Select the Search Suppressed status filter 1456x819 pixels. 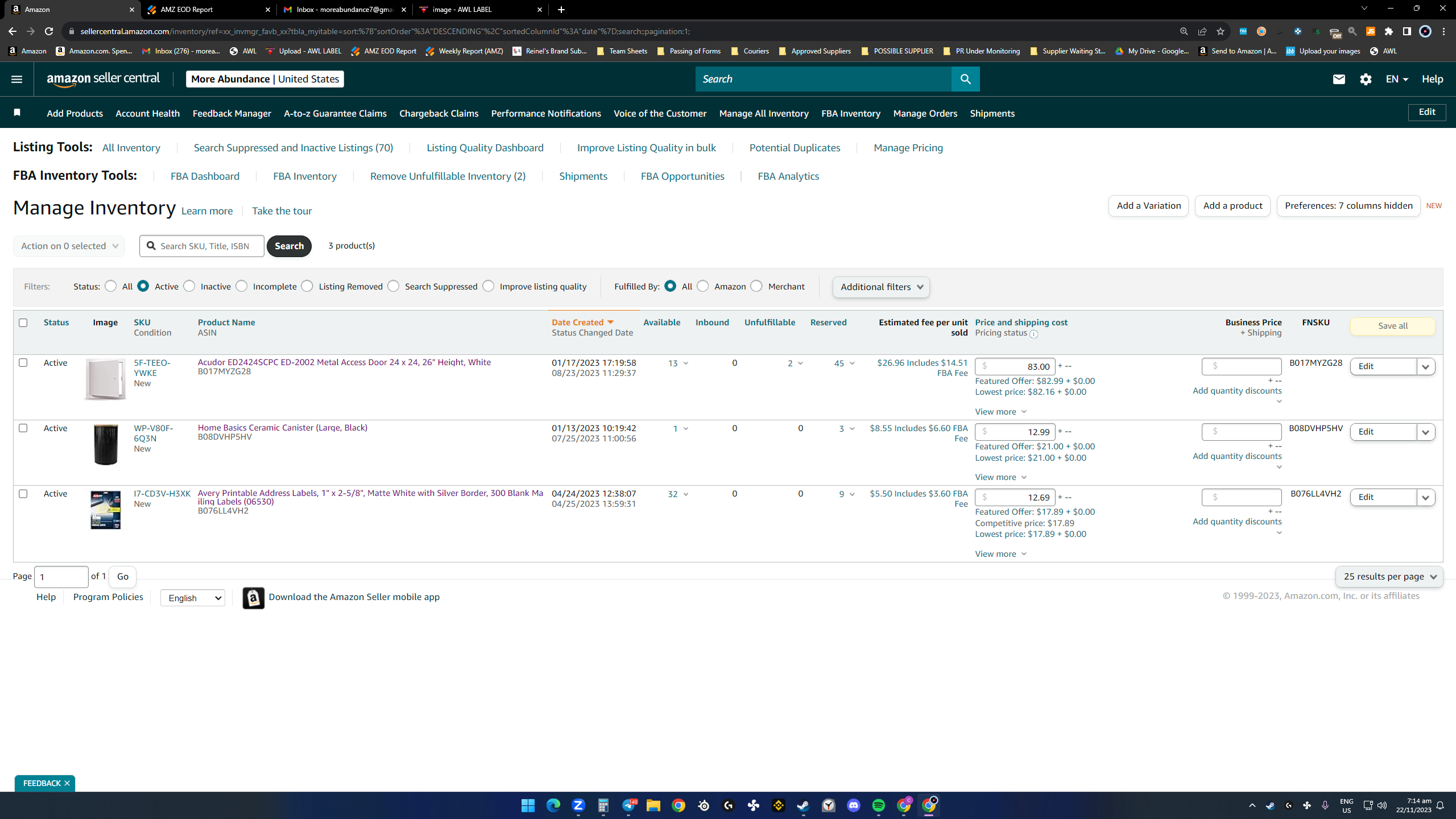pyautogui.click(x=394, y=286)
